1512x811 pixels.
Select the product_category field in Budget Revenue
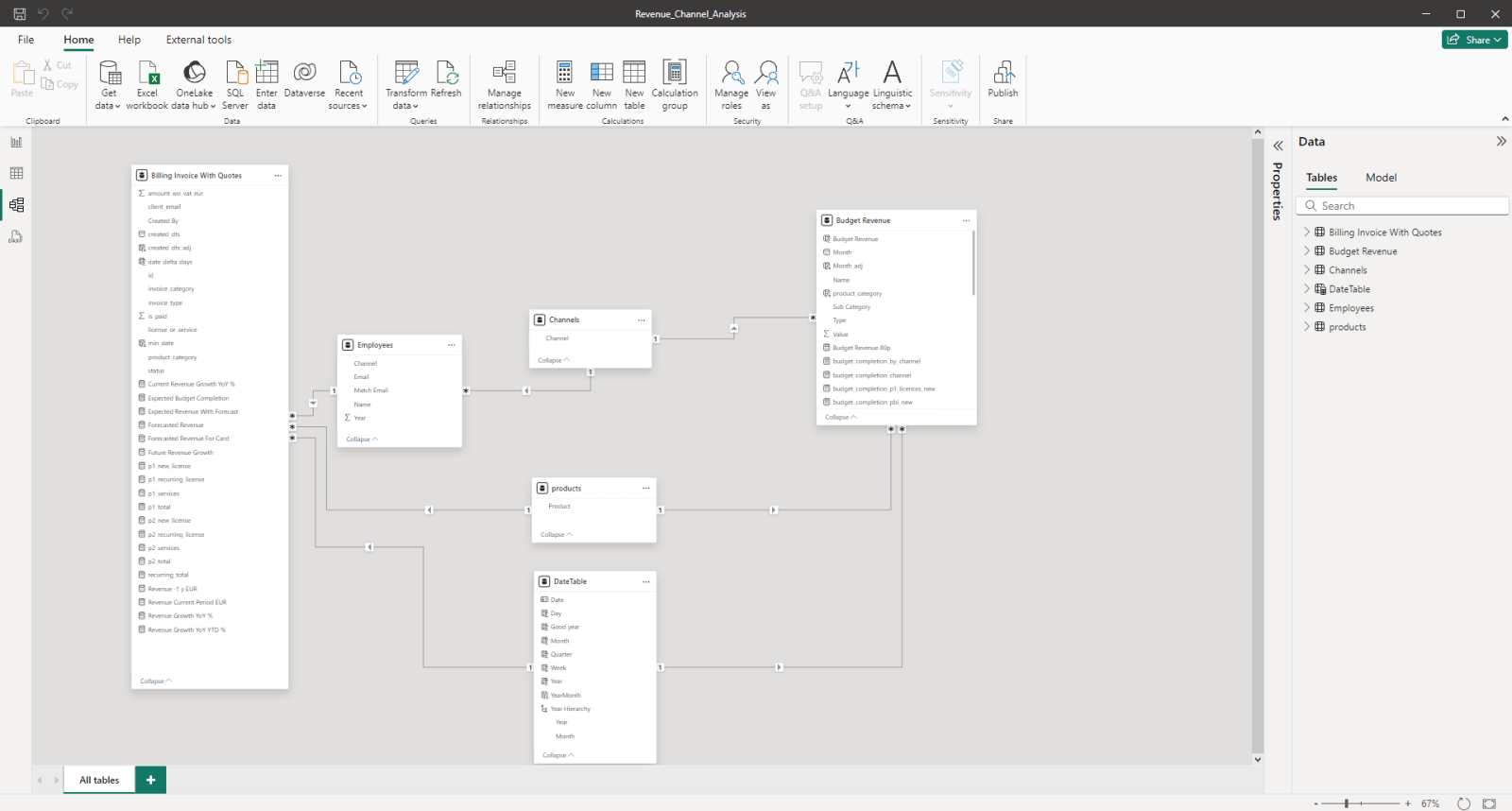click(857, 294)
